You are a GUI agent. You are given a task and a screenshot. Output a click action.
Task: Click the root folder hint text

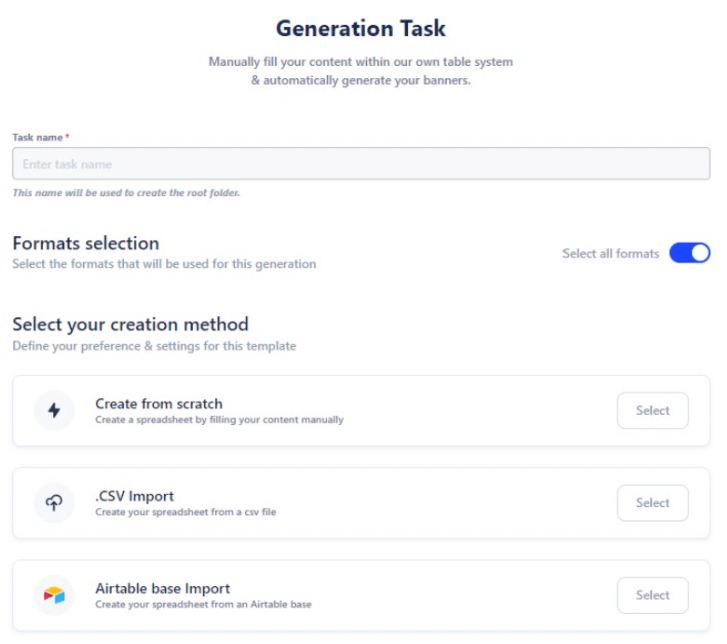pyautogui.click(x=126, y=193)
